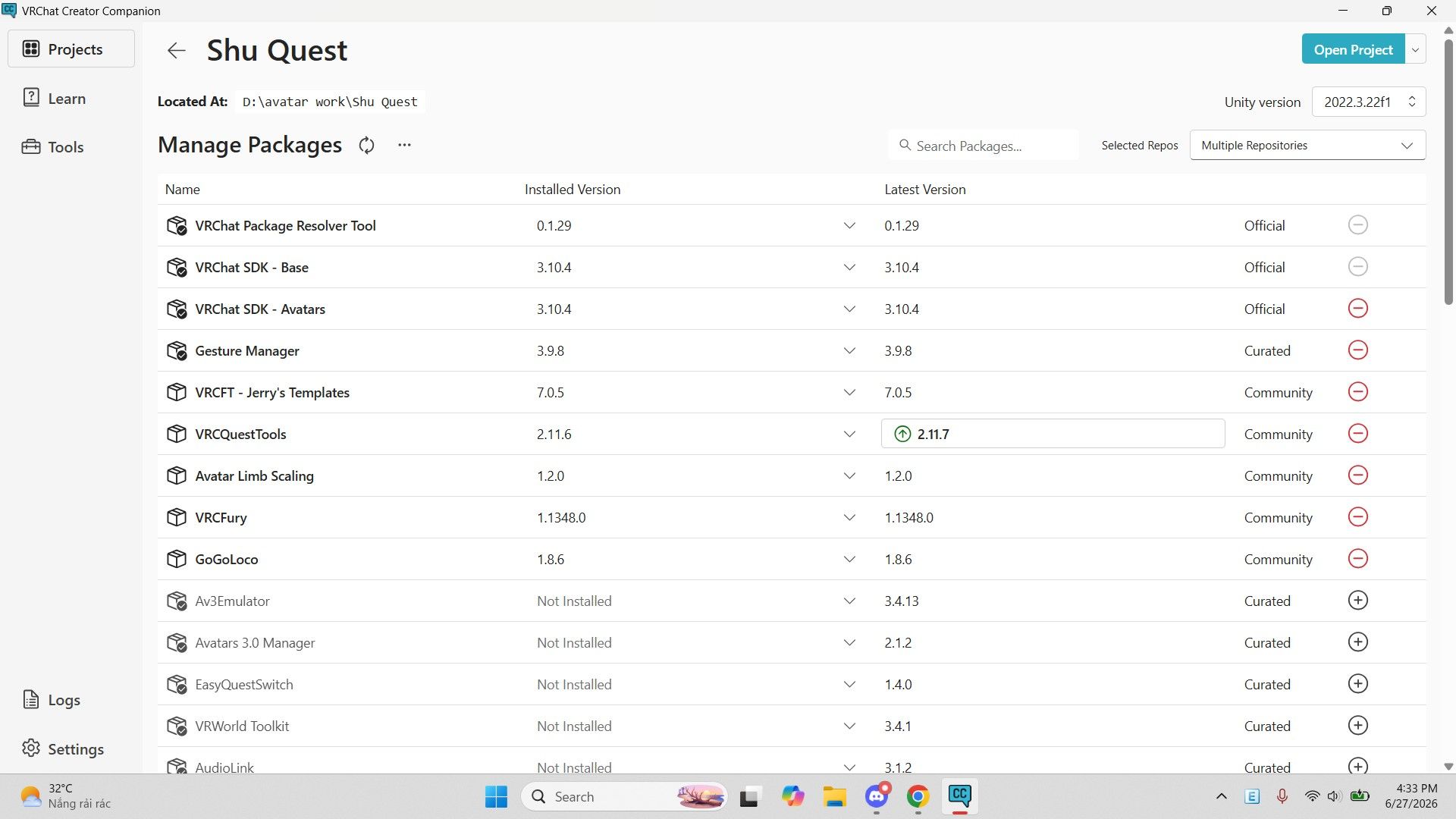
Task: Open the Unity version selector
Action: (x=1369, y=102)
